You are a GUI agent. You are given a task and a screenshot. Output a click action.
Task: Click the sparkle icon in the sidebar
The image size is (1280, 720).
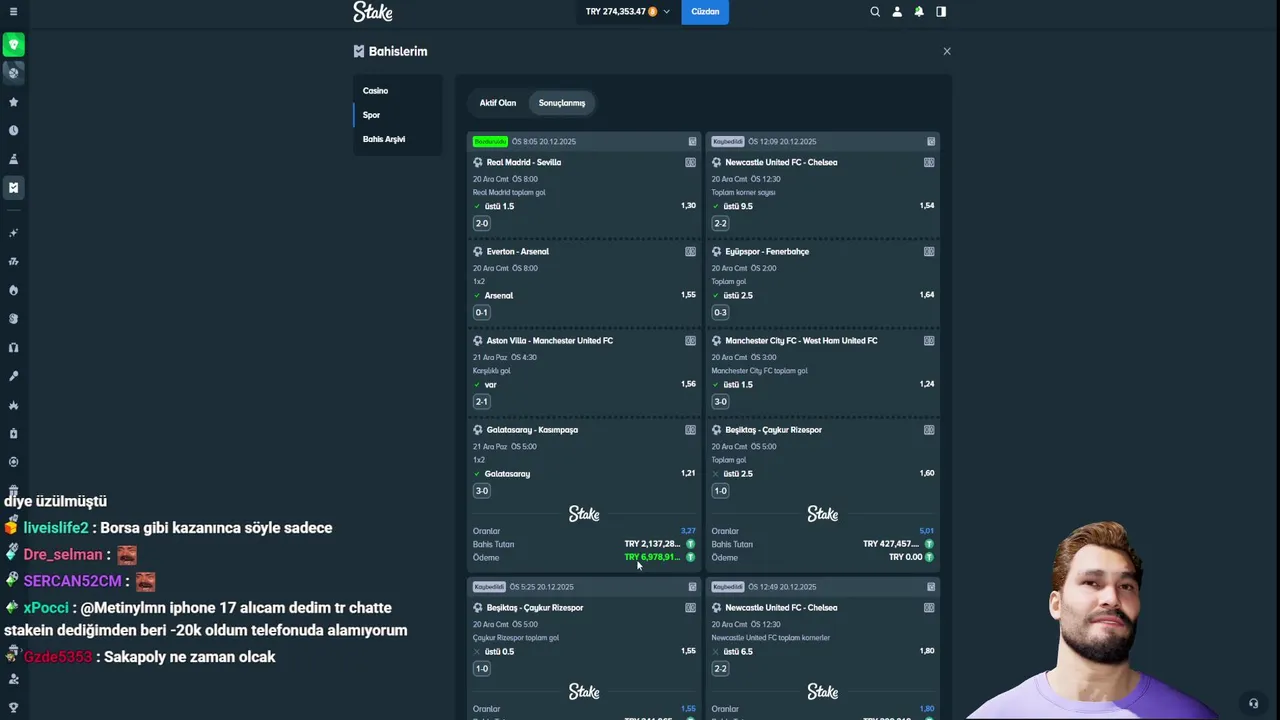click(x=13, y=233)
